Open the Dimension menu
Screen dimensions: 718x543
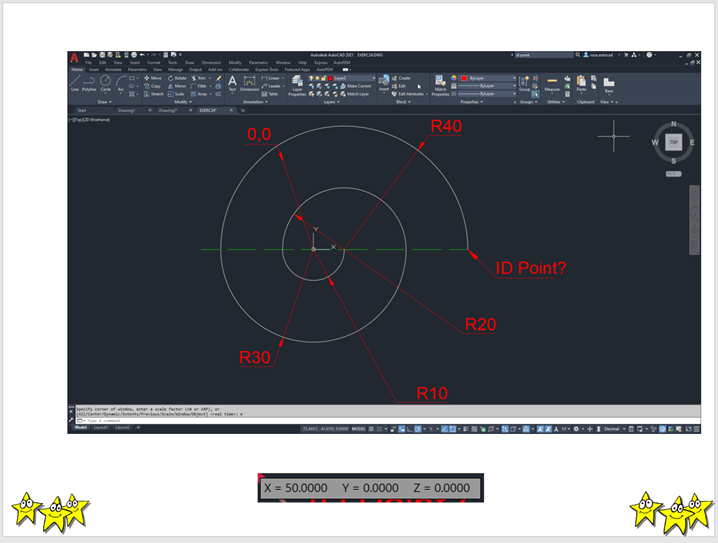click(211, 63)
